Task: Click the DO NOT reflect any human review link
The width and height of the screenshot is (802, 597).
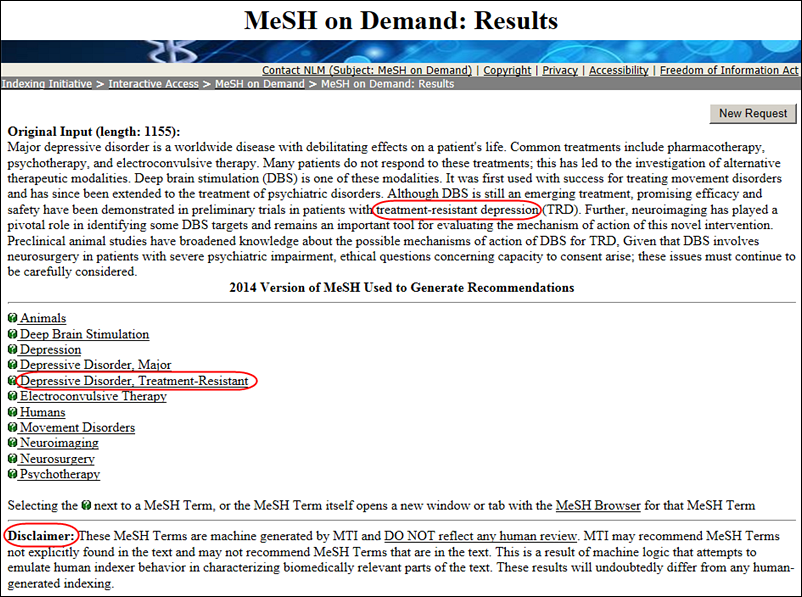Action: click(480, 536)
